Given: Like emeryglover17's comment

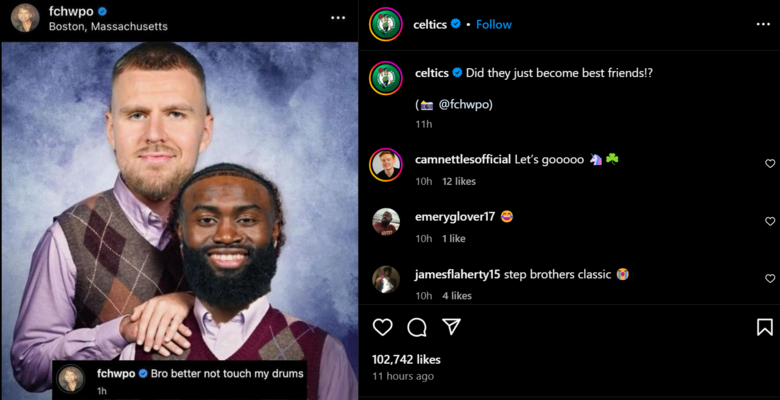Looking at the screenshot, I should click(769, 221).
